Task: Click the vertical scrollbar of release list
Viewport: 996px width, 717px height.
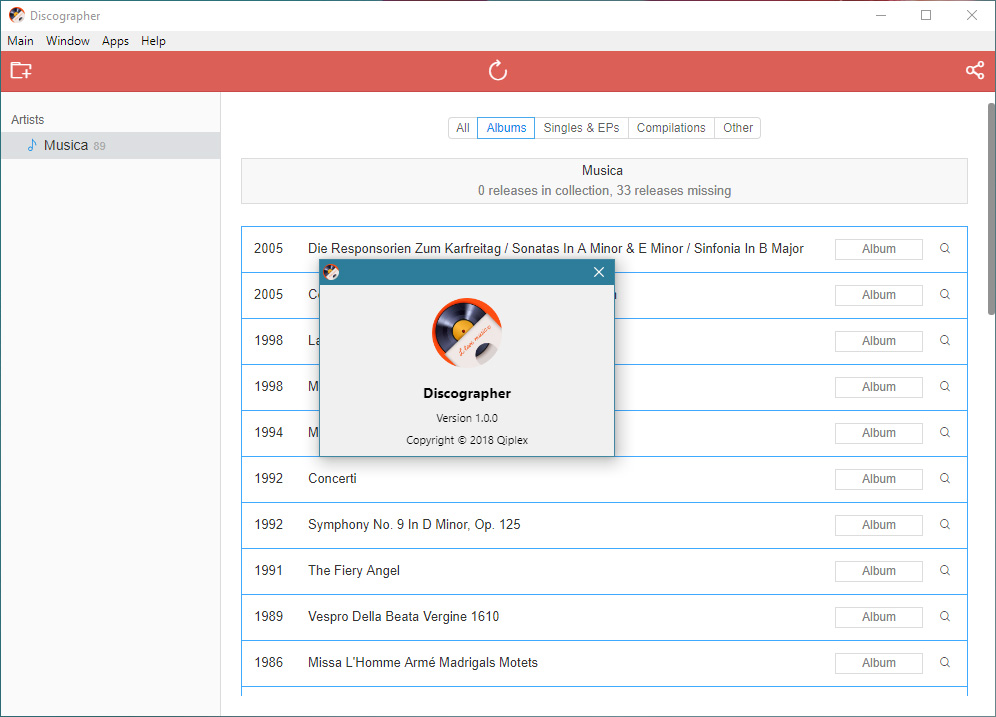Action: coord(990,210)
